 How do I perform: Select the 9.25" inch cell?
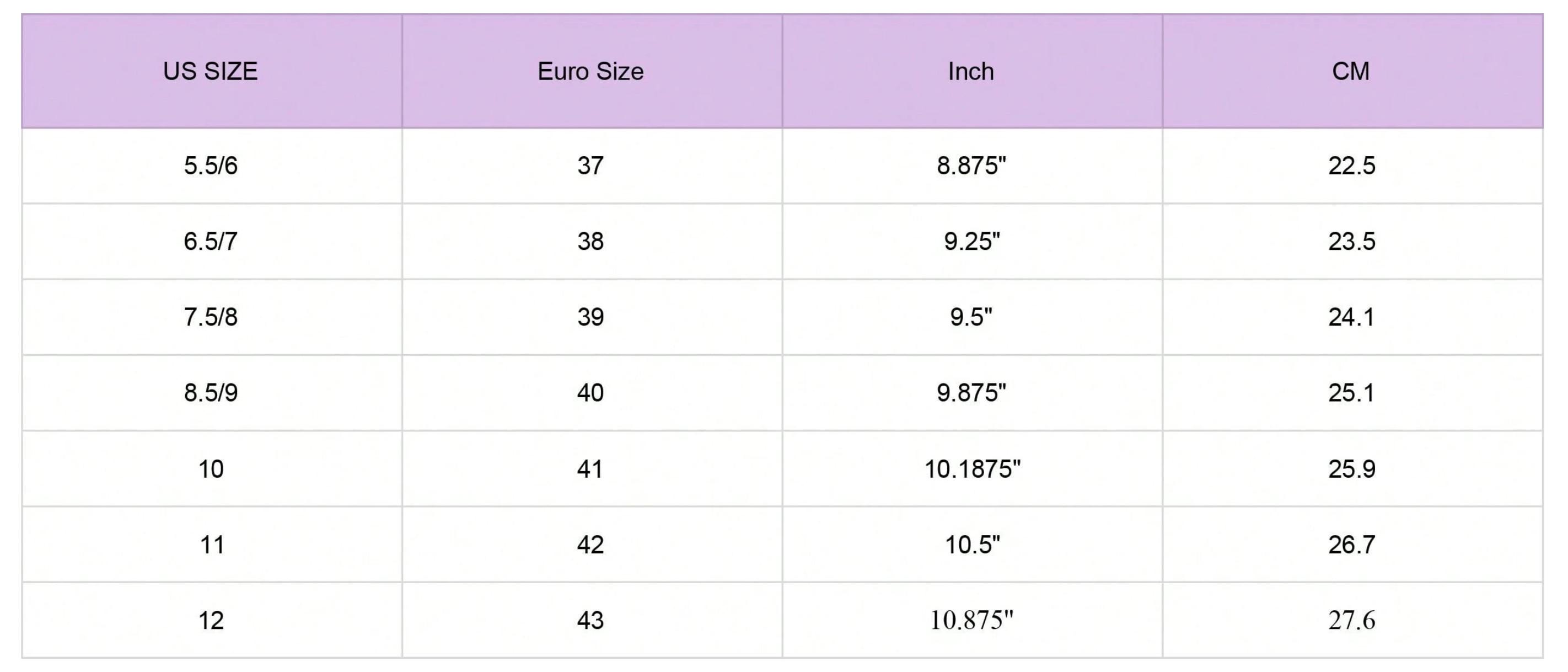[971, 241]
